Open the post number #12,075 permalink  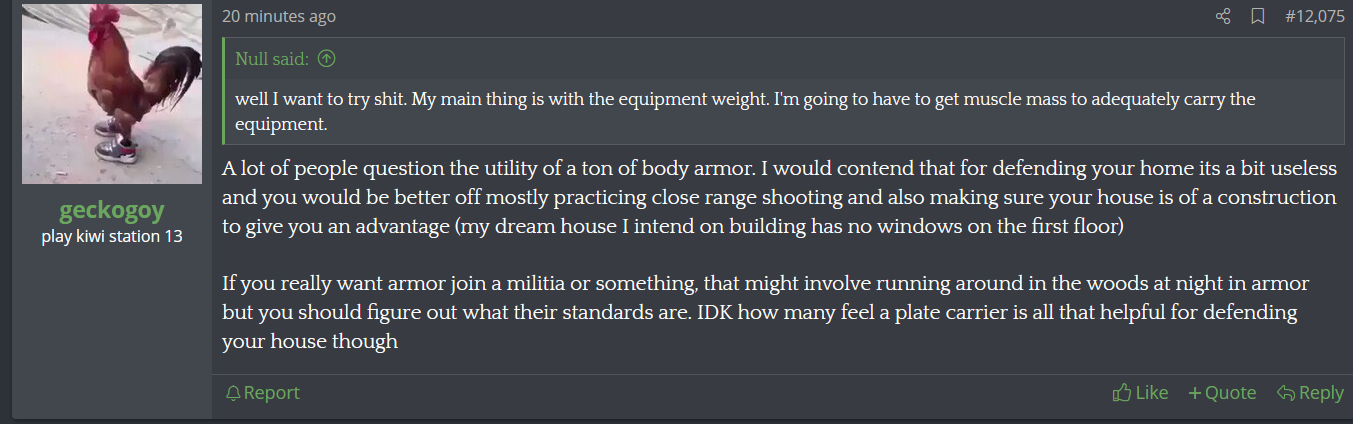[x=1314, y=16]
